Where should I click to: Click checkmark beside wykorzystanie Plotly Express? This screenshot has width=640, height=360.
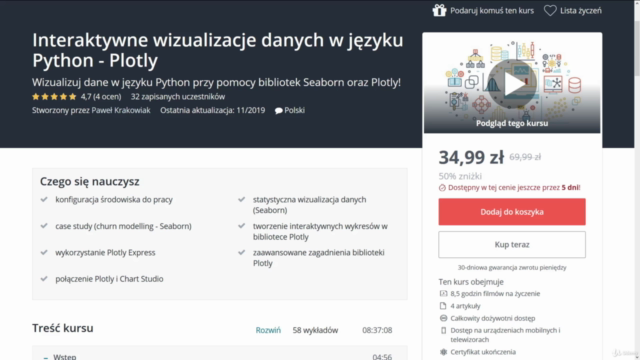(44, 252)
